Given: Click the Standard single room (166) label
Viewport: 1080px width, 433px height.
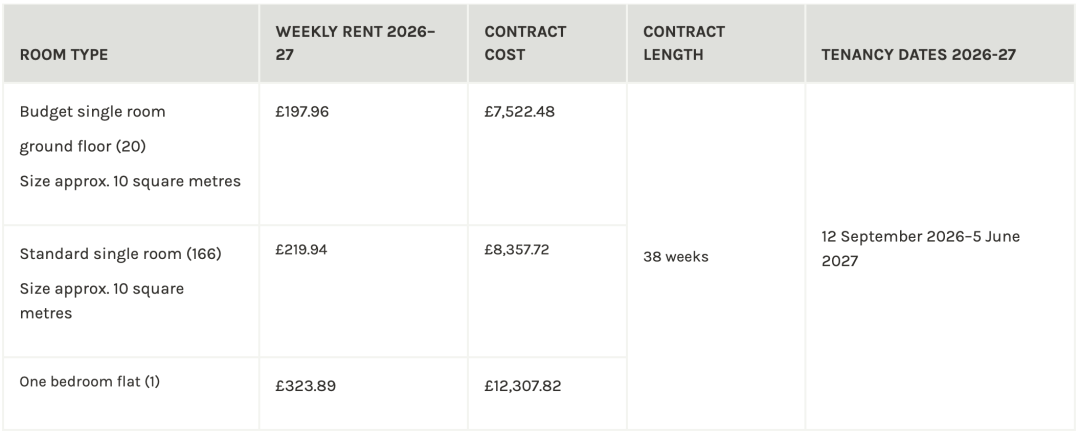Looking at the screenshot, I should (x=120, y=254).
